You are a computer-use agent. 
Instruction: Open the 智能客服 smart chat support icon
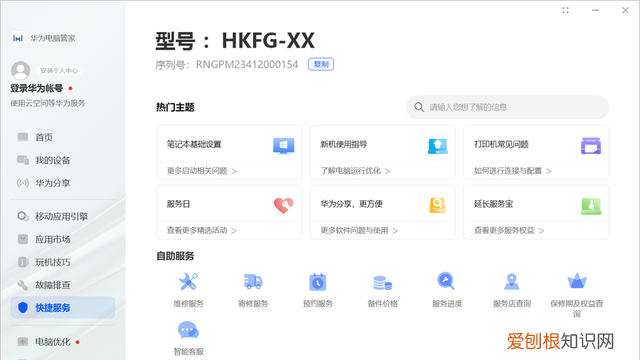[188, 330]
